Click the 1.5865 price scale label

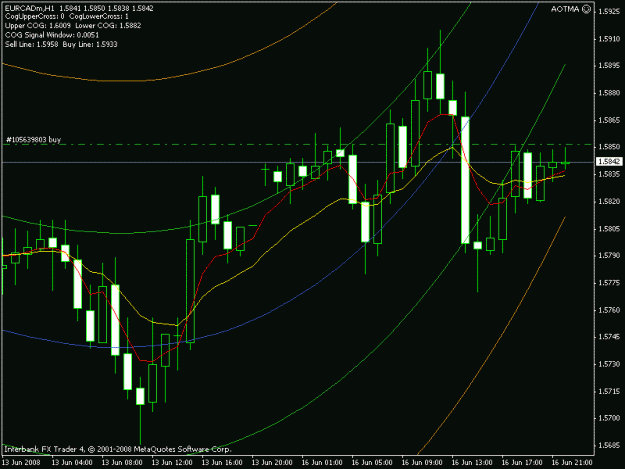point(609,120)
